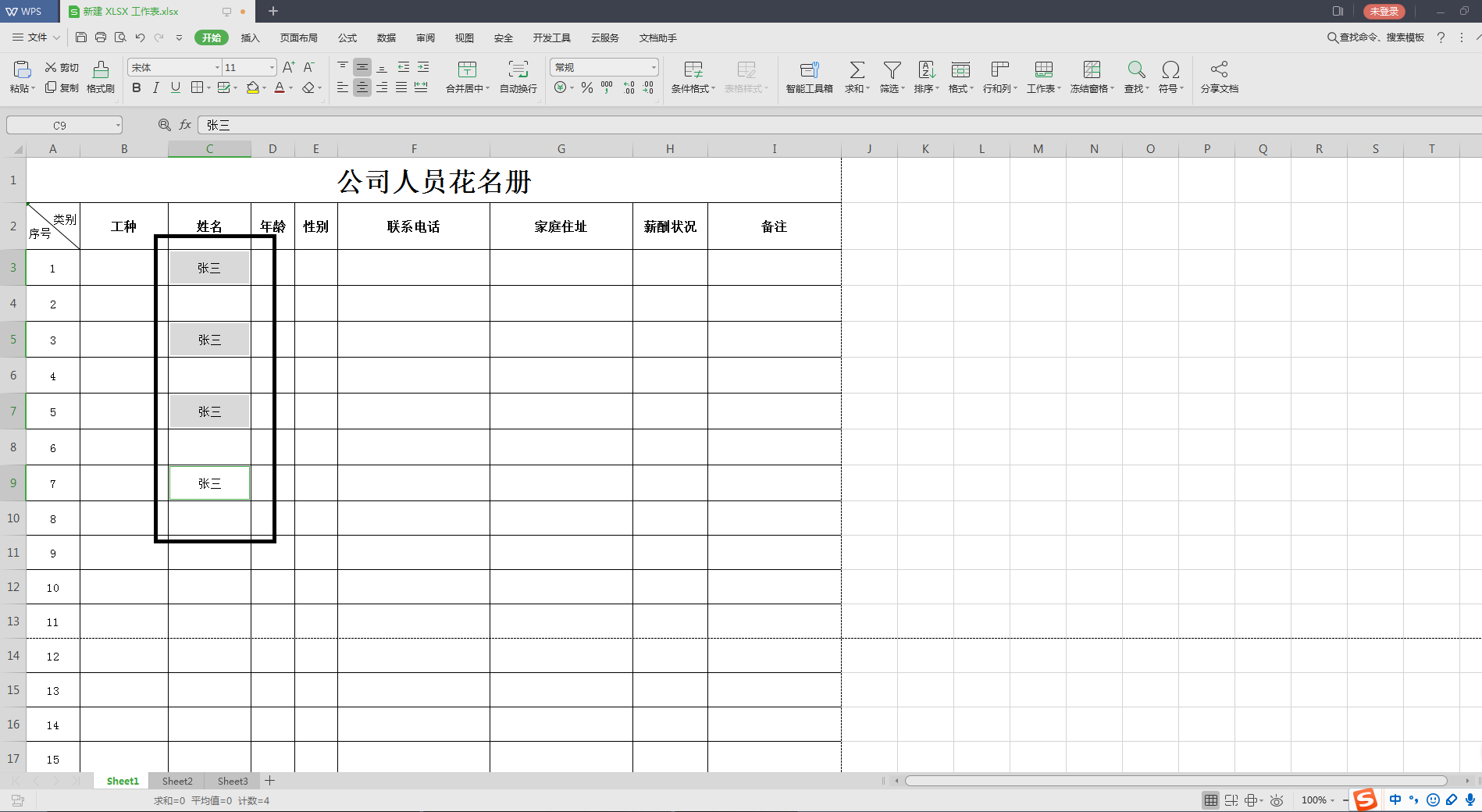Click the AutoSum 求和 sigma icon
Screen dimensions: 1482x812
click(857, 69)
